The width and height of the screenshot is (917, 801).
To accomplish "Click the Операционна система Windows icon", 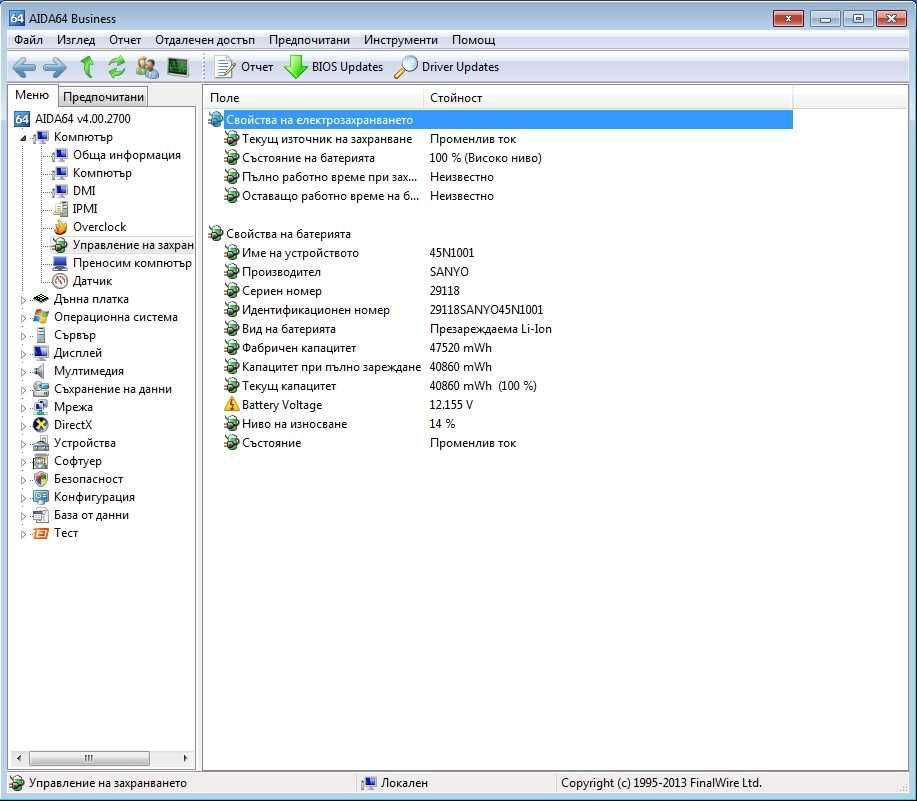I will coord(41,317).
